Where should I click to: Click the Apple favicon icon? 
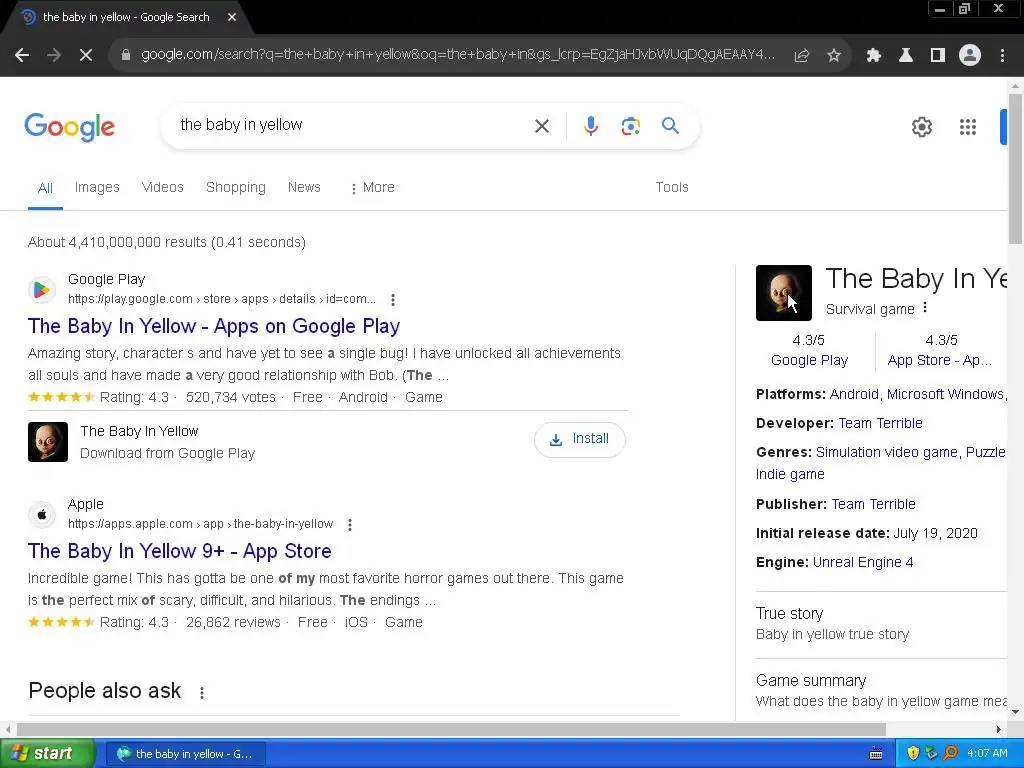(41, 515)
